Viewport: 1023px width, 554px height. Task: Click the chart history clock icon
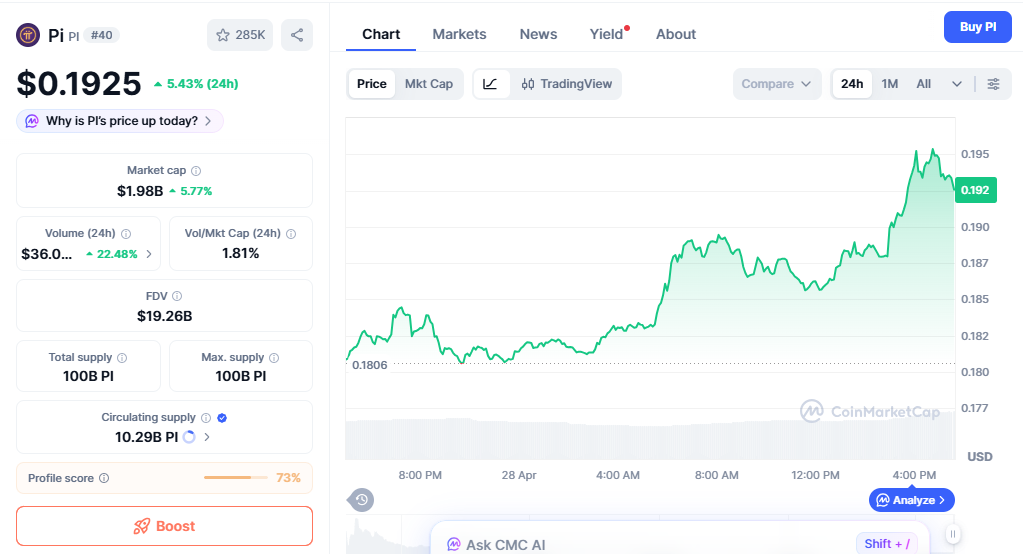coord(361,500)
